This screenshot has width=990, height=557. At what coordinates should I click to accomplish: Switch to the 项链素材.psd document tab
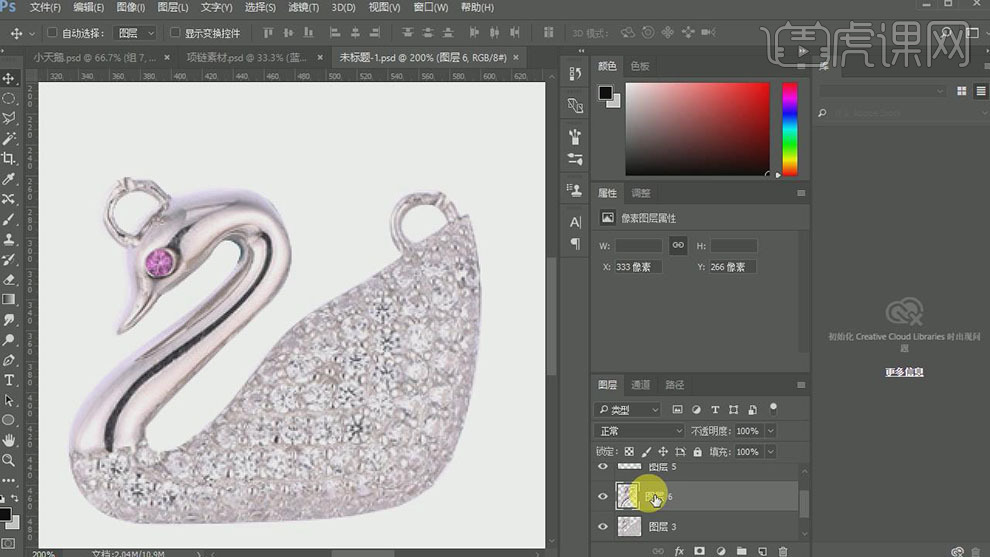(246, 57)
